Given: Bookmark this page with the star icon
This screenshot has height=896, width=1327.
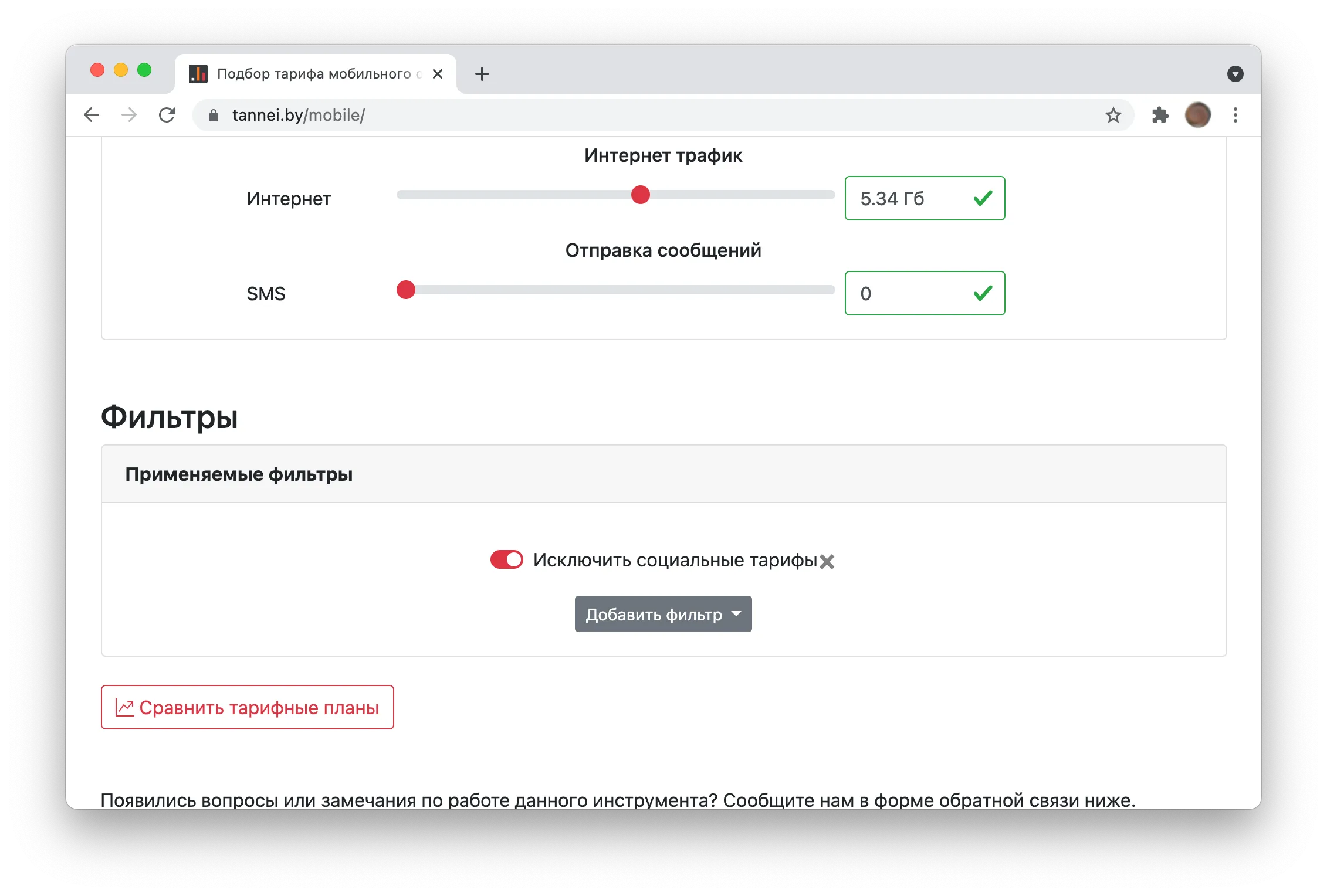Looking at the screenshot, I should click(1113, 115).
